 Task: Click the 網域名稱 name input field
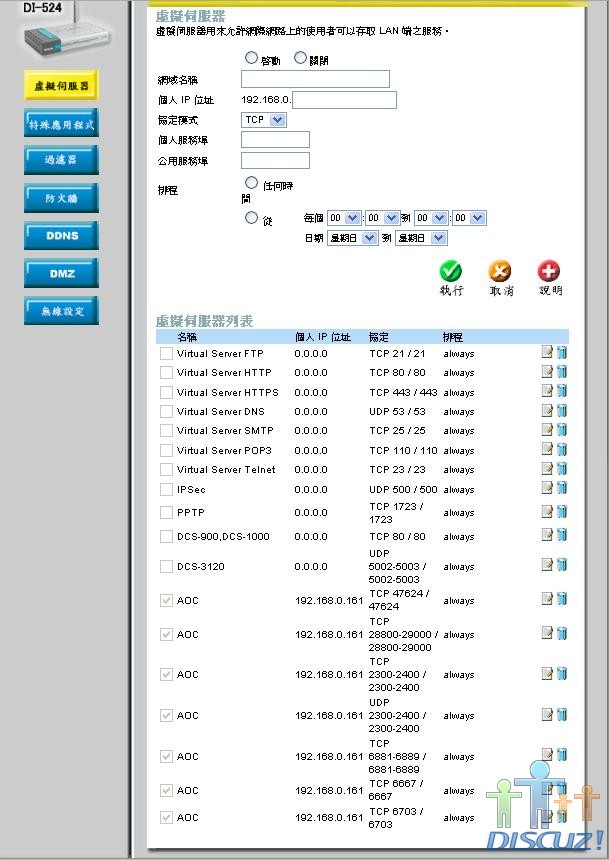(315, 79)
